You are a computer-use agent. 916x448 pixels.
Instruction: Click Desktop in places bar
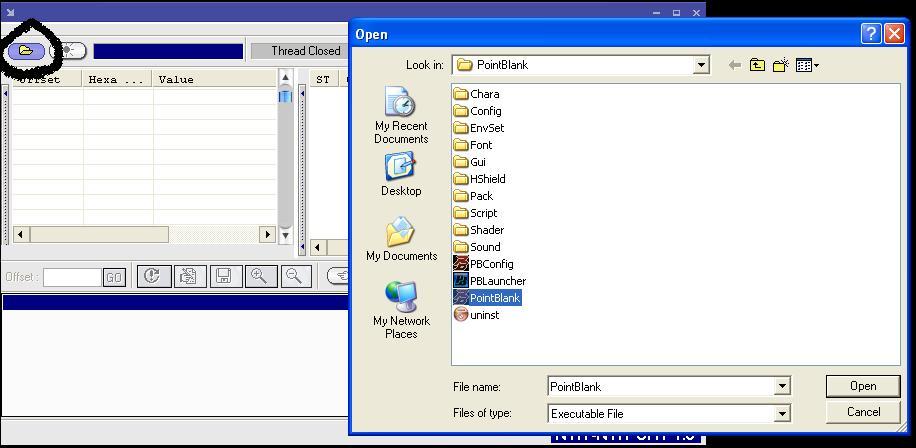tap(401, 174)
